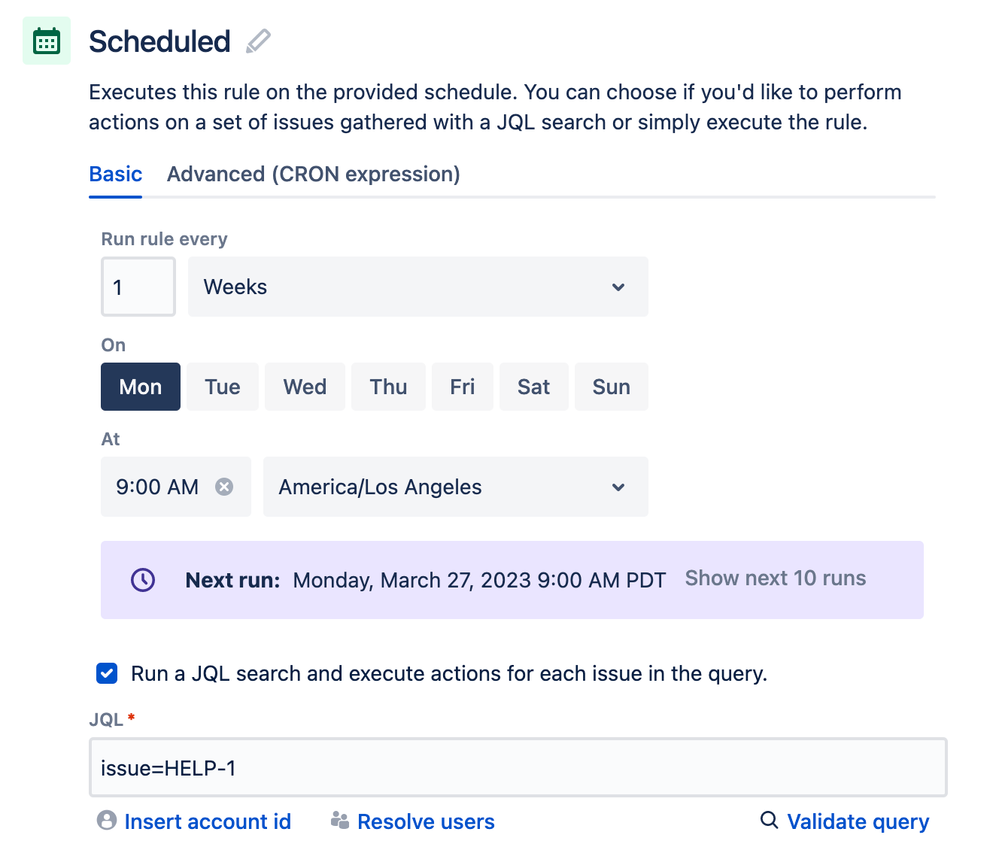Click the pencil icon to rename Scheduled

coord(258,41)
